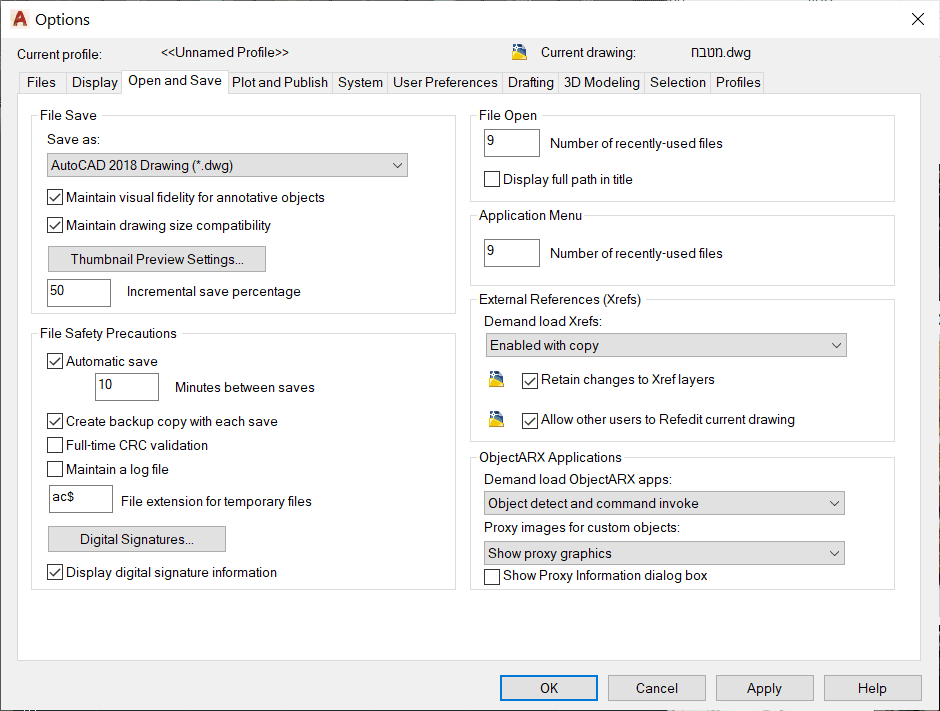Click drawing icon beside Allow other users Refedit
The height and width of the screenshot is (711, 940).
tap(497, 420)
